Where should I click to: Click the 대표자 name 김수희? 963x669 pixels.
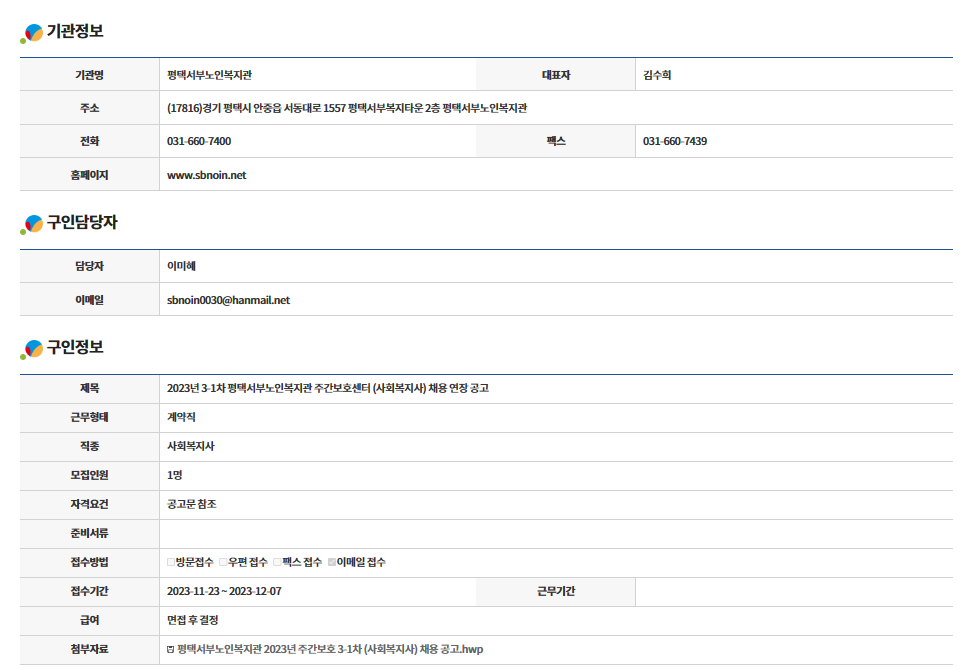pyautogui.click(x=658, y=75)
